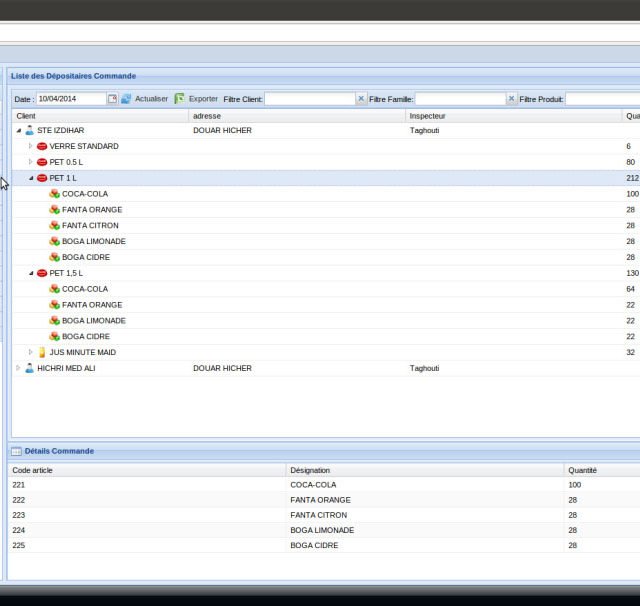Screen dimensions: 640x606
Task: Click the JUS MINUTE MAID bottle icon
Action: click(42, 352)
